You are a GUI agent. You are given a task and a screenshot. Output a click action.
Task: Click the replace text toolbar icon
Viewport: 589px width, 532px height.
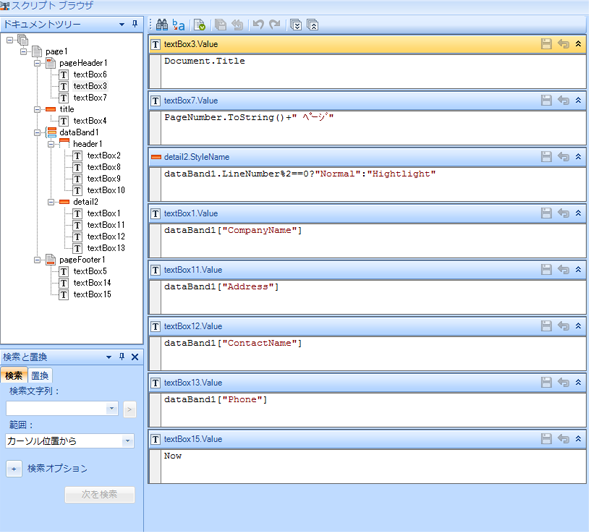178,25
